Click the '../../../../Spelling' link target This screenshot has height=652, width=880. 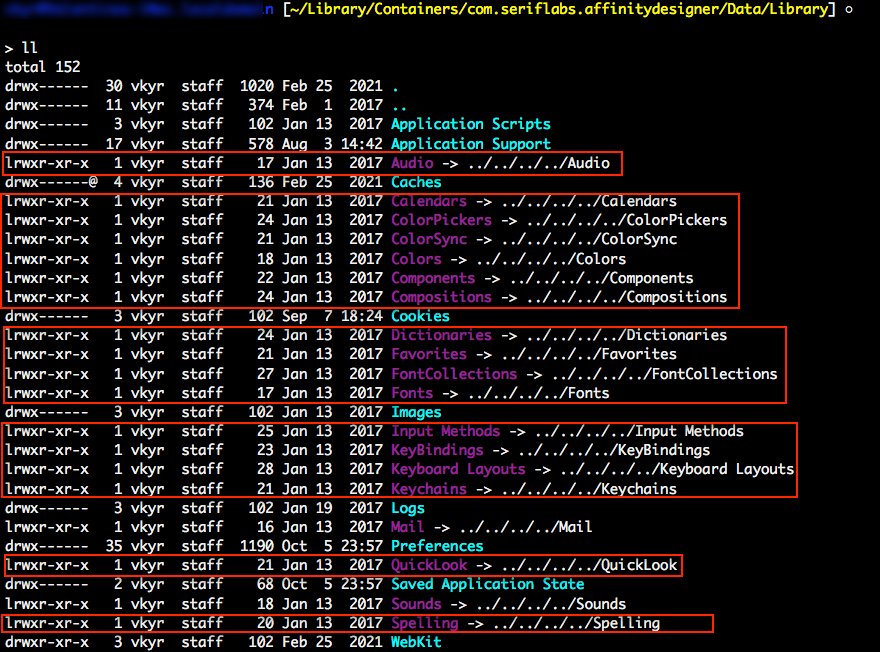576,623
